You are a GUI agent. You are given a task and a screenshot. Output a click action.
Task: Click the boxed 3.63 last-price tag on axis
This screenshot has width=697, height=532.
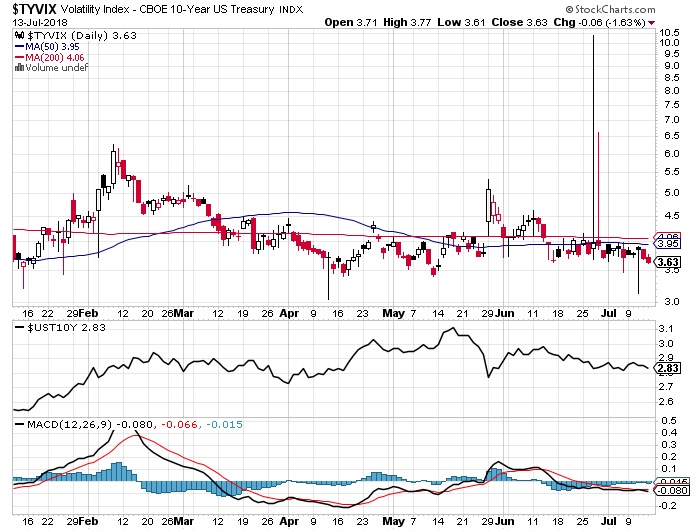[x=668, y=262]
